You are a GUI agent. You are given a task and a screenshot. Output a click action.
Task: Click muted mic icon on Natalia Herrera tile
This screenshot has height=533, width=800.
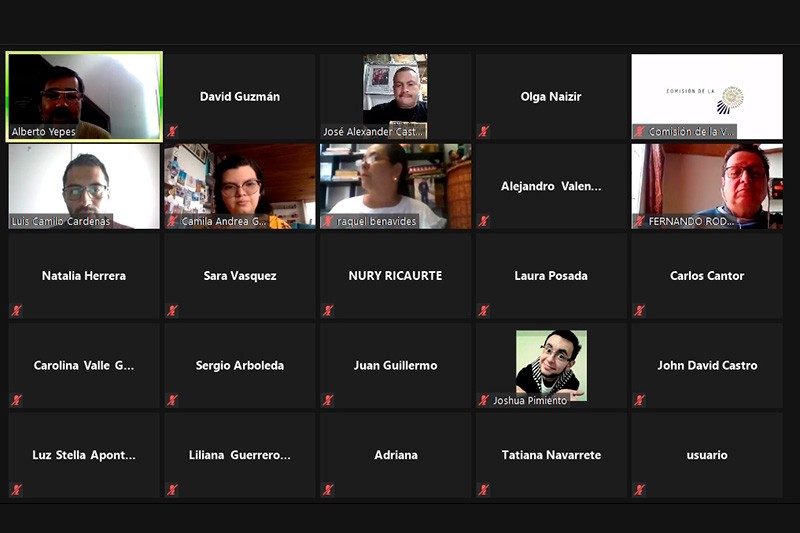pos(16,311)
